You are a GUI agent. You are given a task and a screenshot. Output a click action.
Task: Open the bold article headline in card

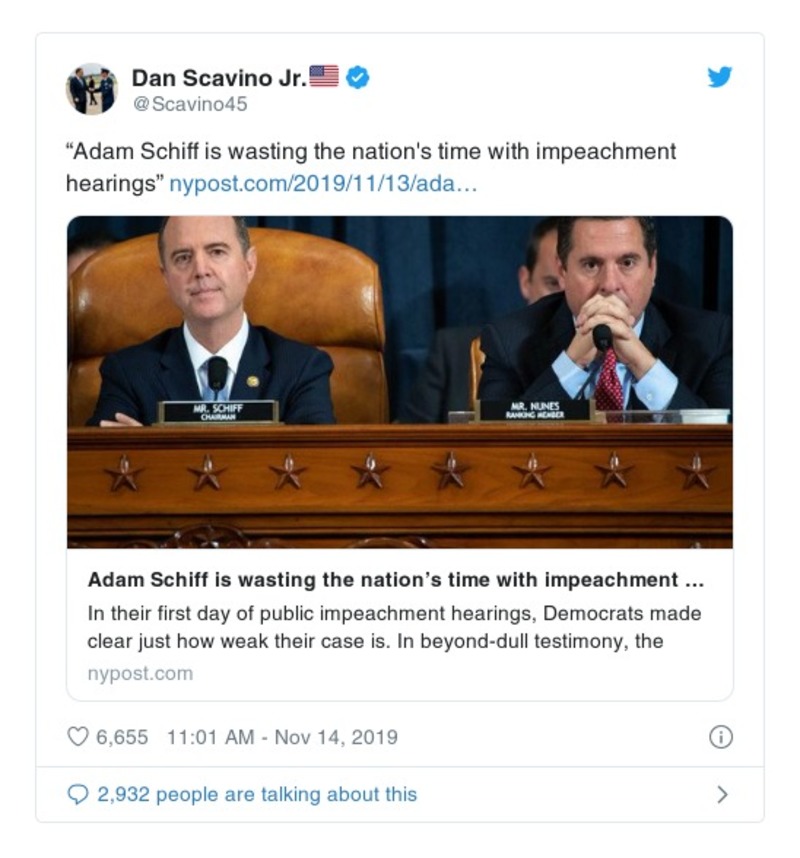397,580
